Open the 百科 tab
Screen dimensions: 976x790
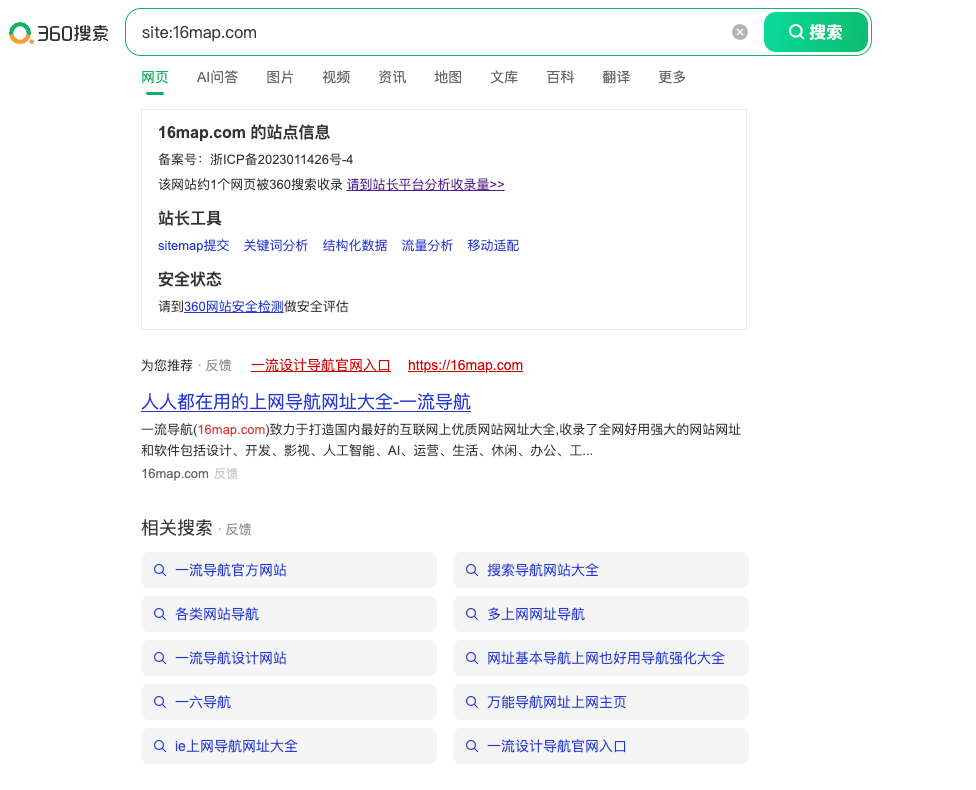(x=560, y=77)
